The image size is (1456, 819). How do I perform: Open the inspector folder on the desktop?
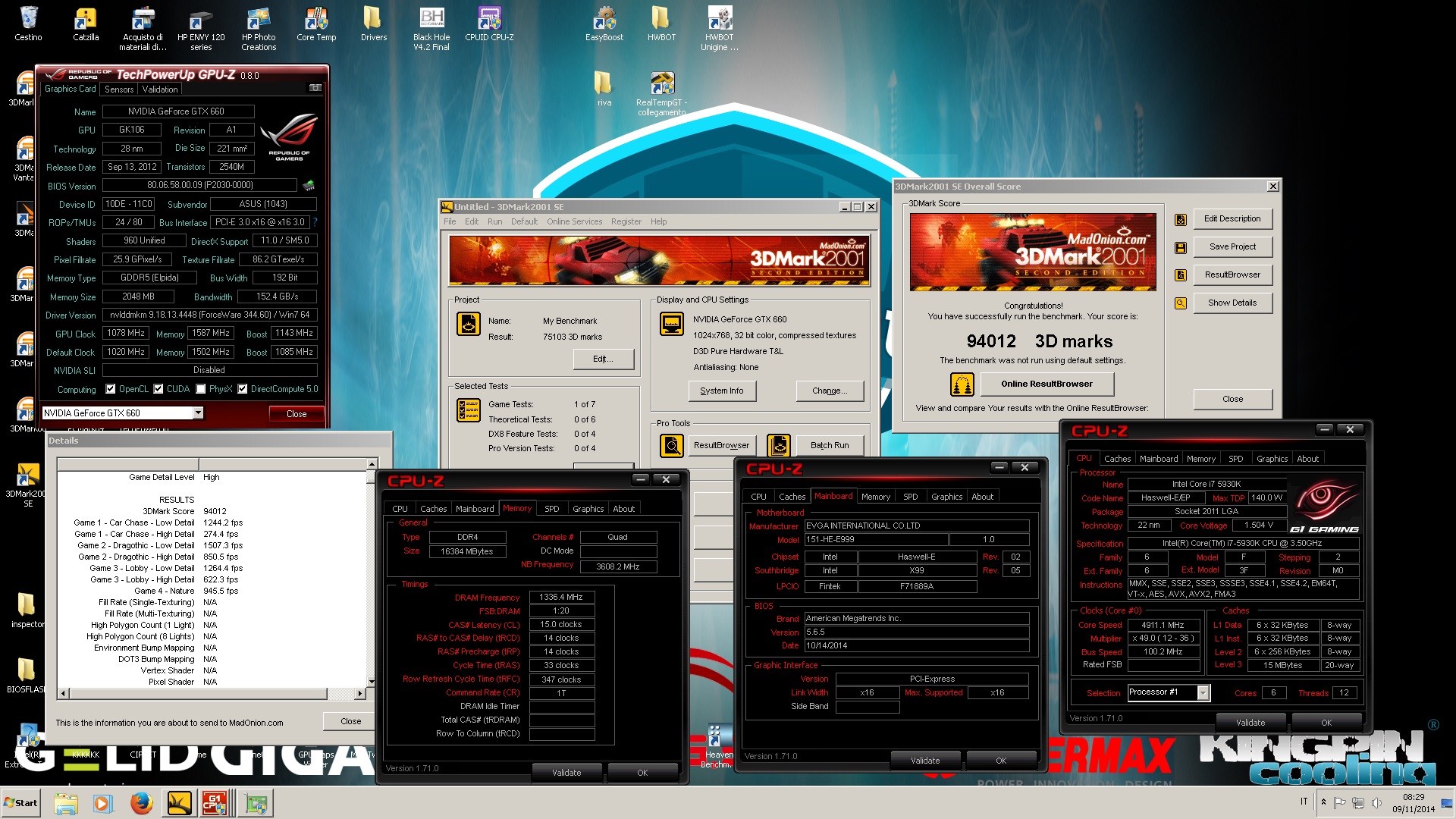click(x=27, y=610)
